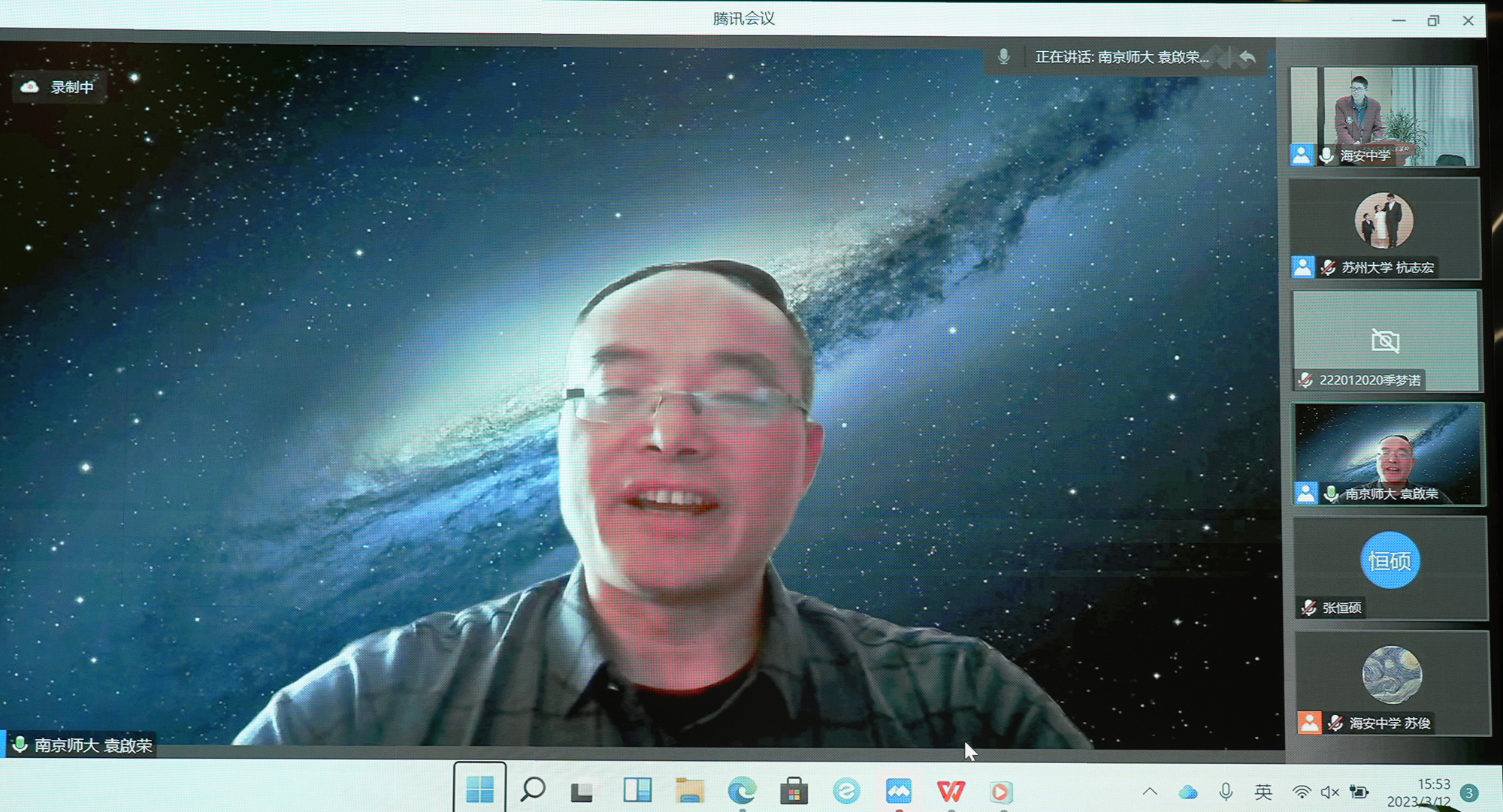Open Windows taskbar search
This screenshot has height=812, width=1503.
click(533, 789)
